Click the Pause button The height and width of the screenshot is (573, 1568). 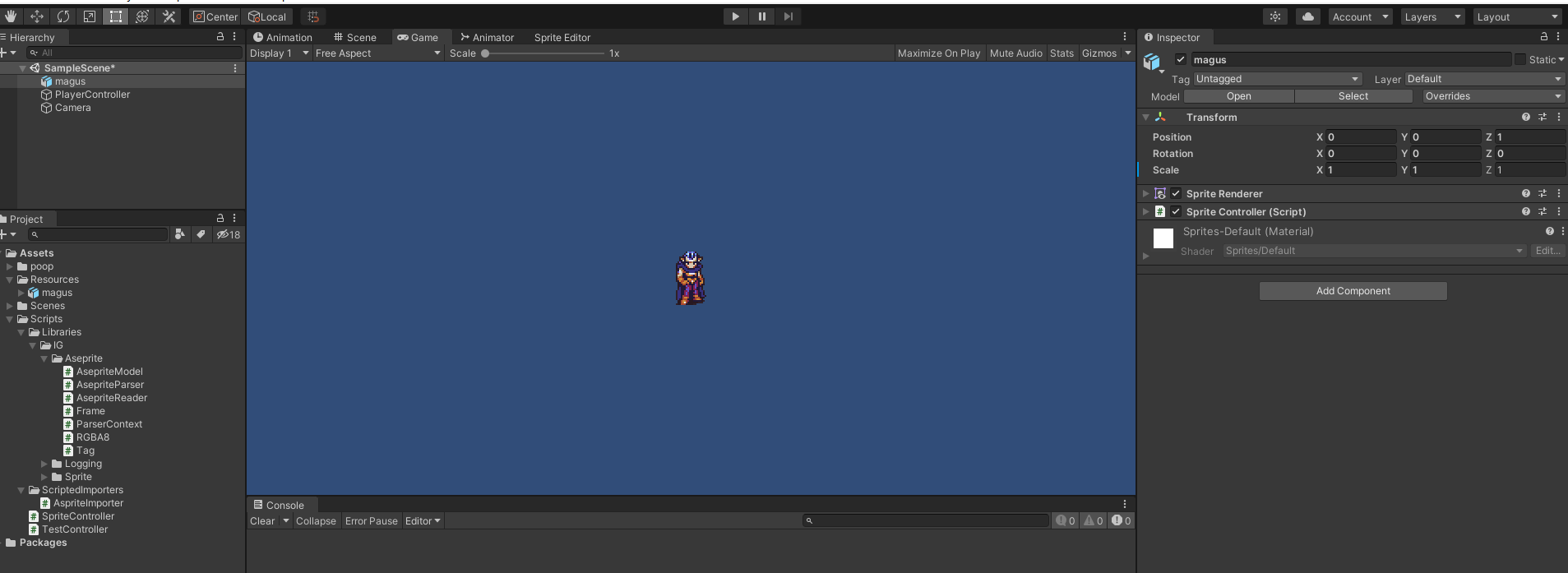point(761,16)
